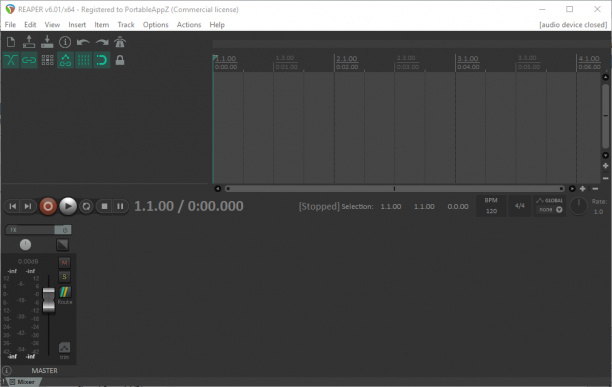Screen dimensions: 612x387
Task: Click the MASTER track label
Action: pos(44,371)
